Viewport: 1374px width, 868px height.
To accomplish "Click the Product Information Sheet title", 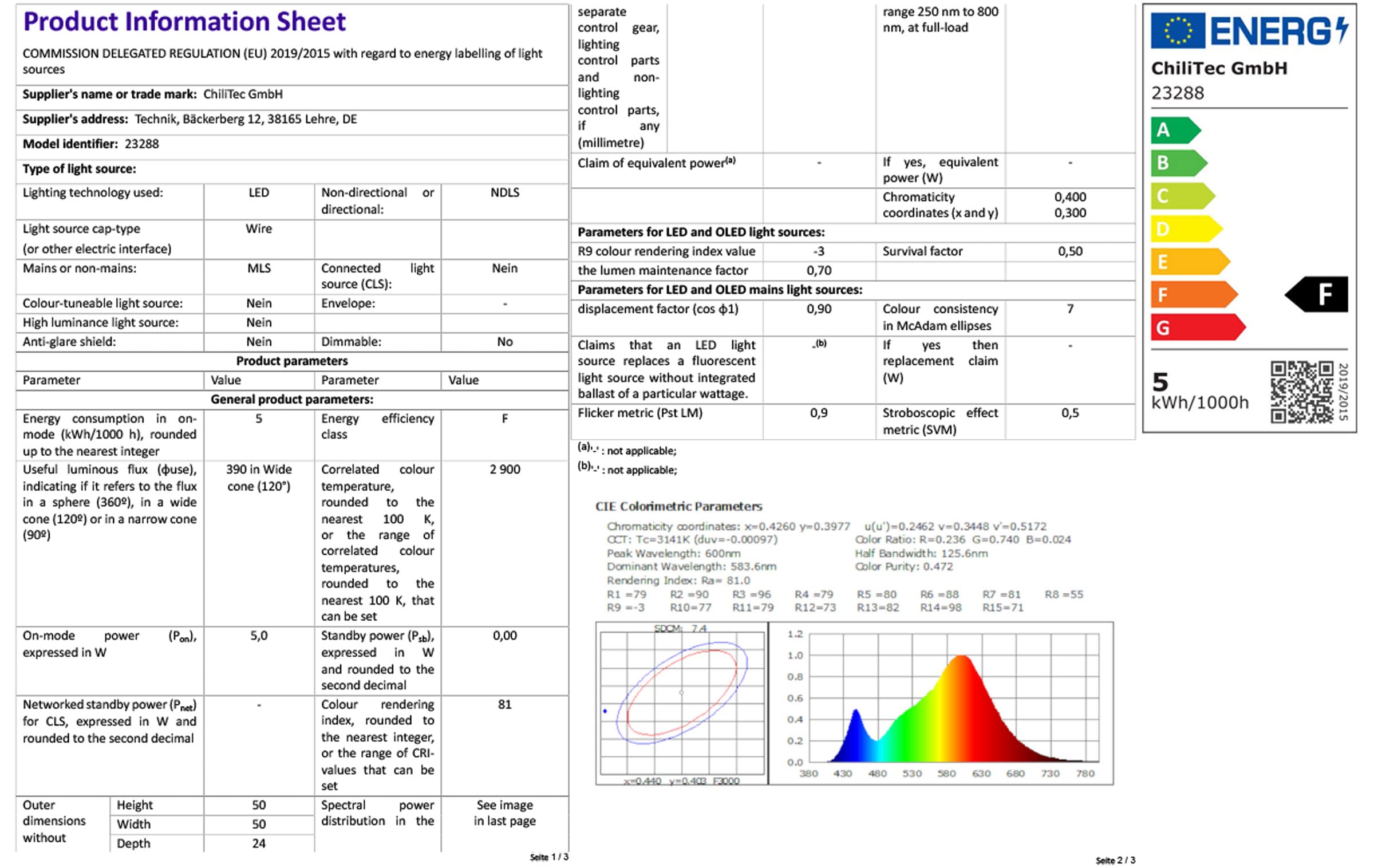I will coord(184,22).
